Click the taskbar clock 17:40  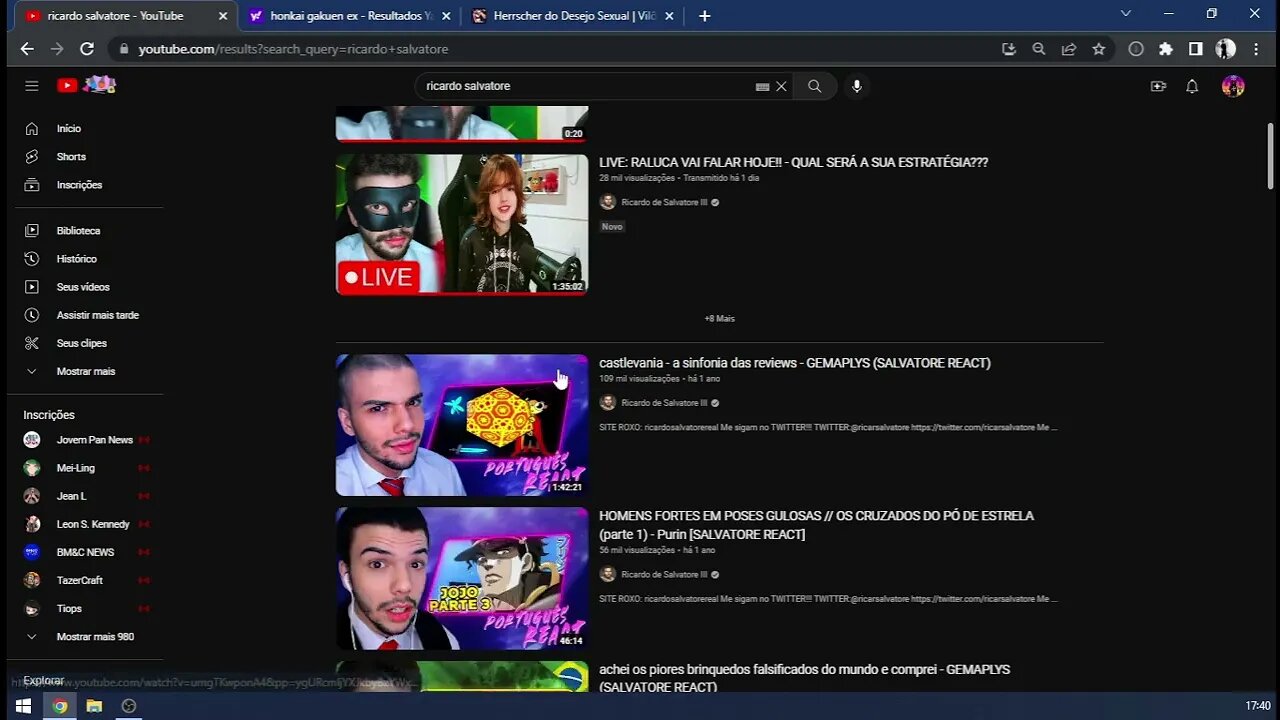[1258, 706]
